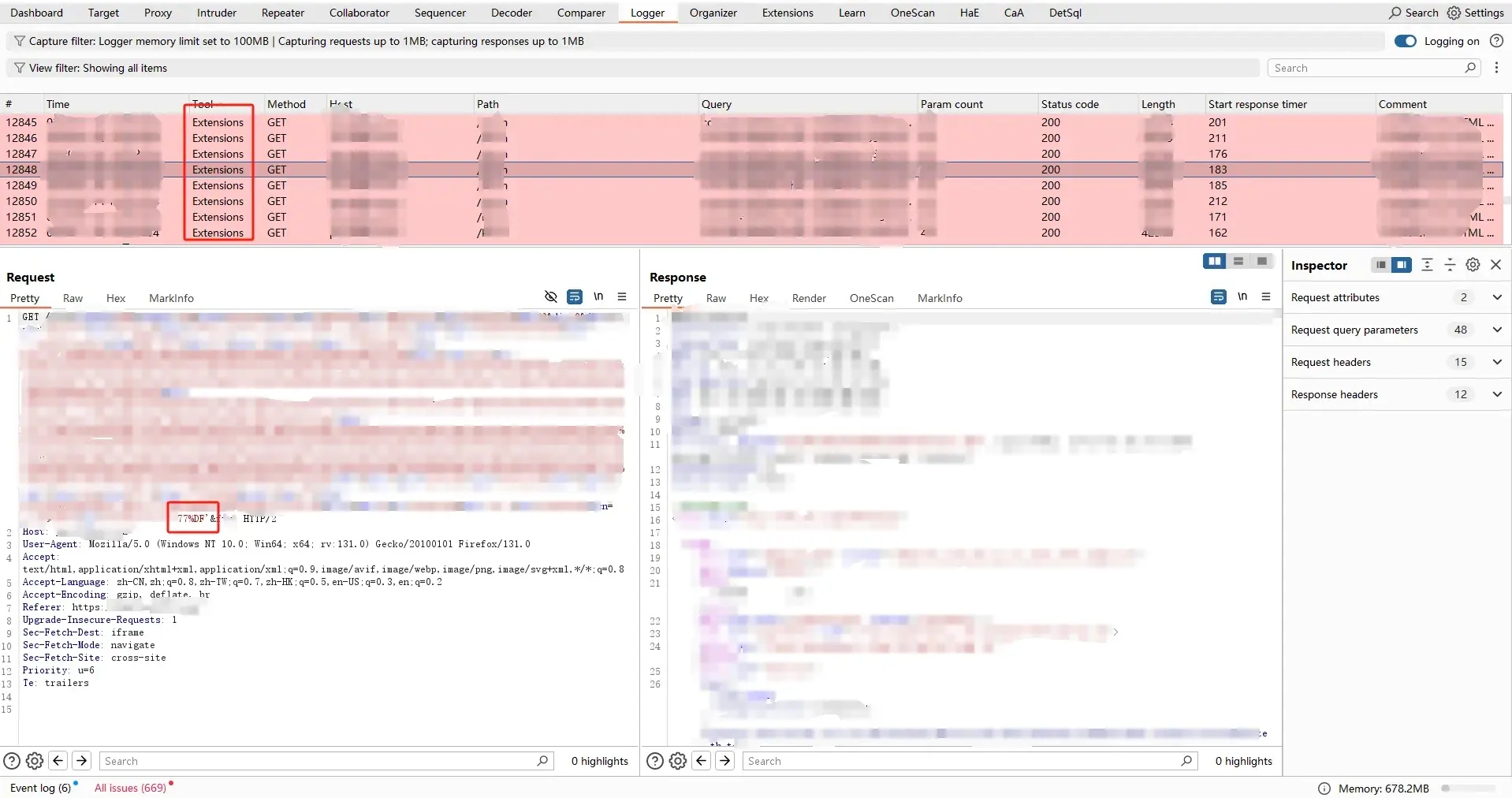Close the Inspector panel
The height and width of the screenshot is (798, 1512).
pyautogui.click(x=1495, y=265)
